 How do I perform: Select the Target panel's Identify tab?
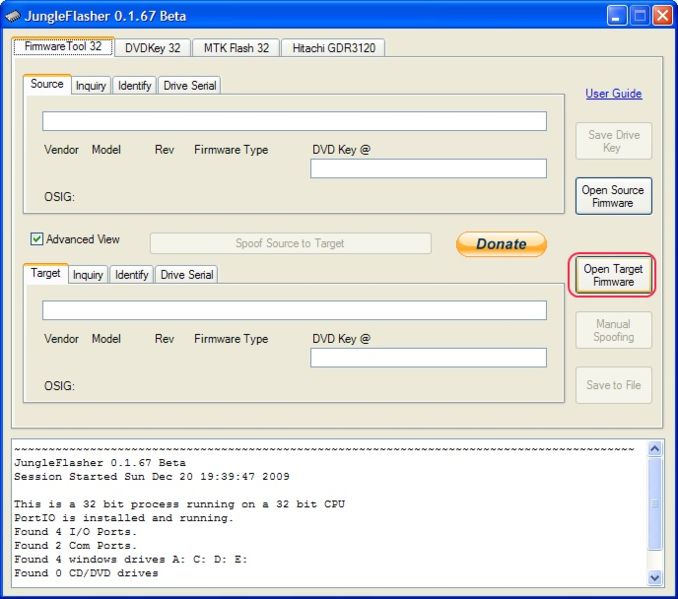coord(131,275)
